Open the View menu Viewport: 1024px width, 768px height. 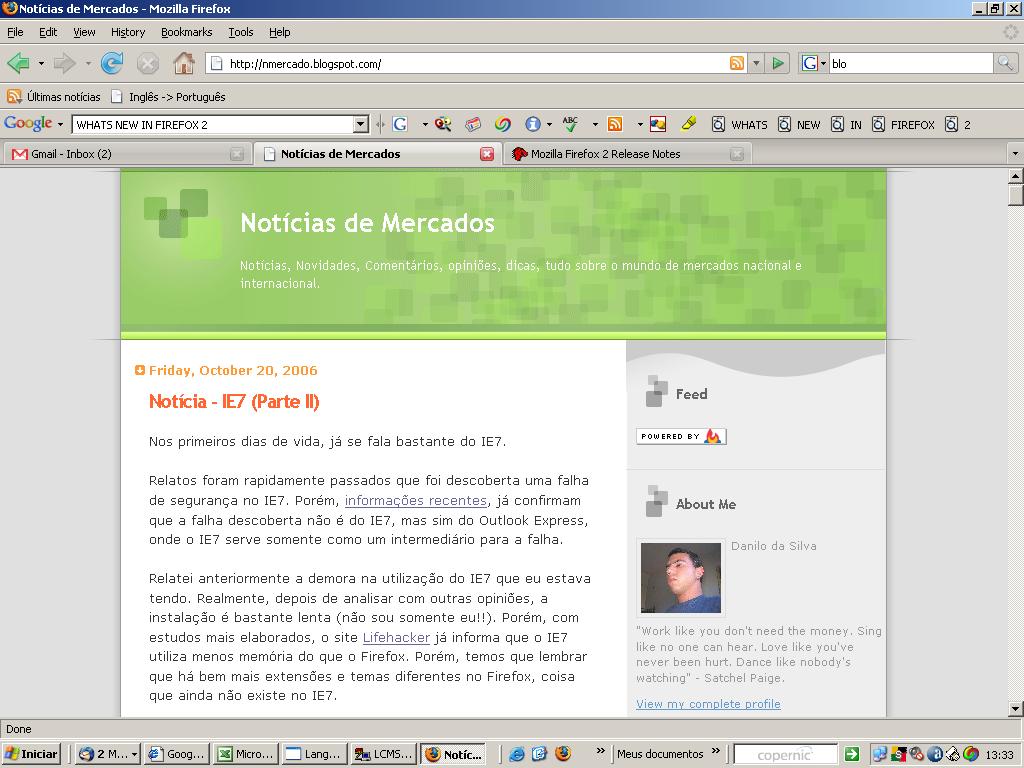(84, 32)
